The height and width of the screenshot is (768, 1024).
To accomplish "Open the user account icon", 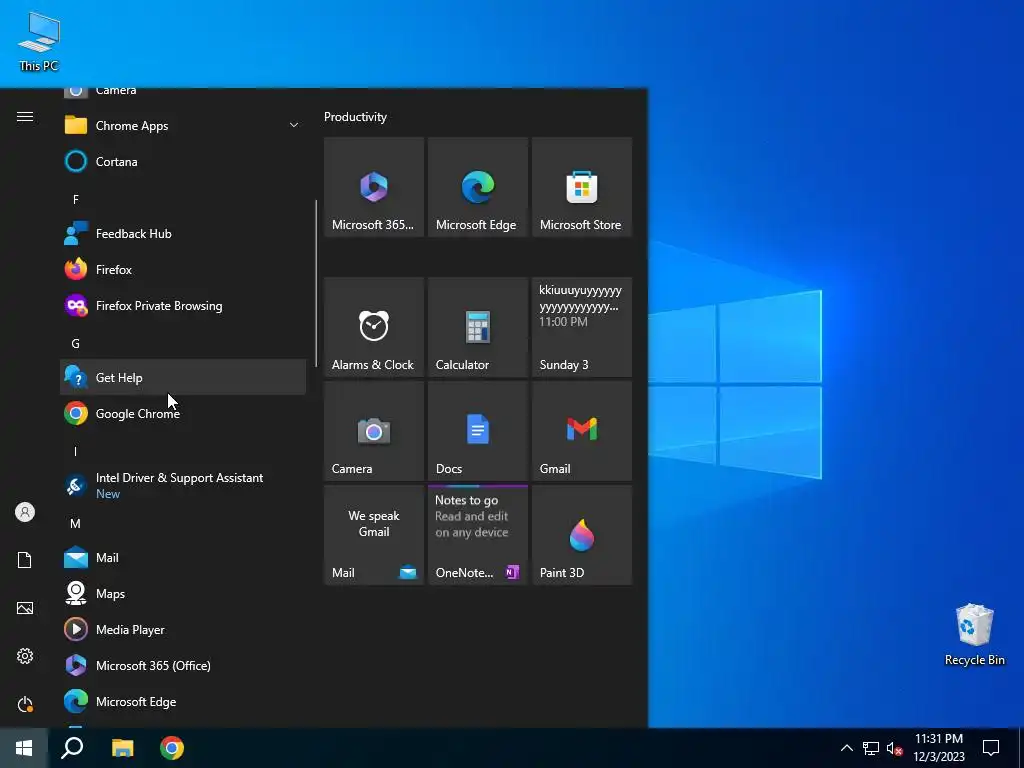I will click(25, 512).
